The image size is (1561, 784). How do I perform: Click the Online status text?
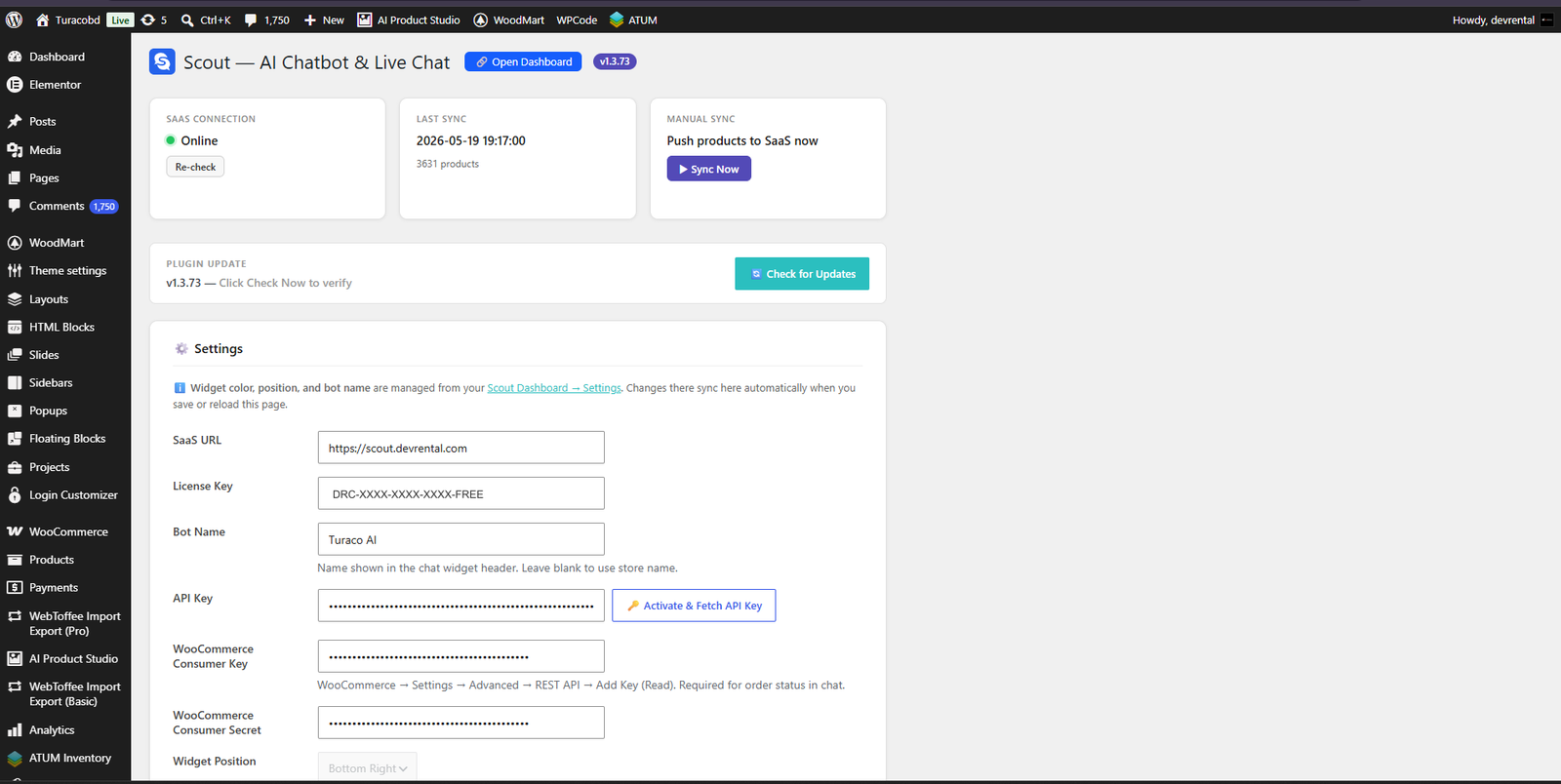(x=199, y=140)
